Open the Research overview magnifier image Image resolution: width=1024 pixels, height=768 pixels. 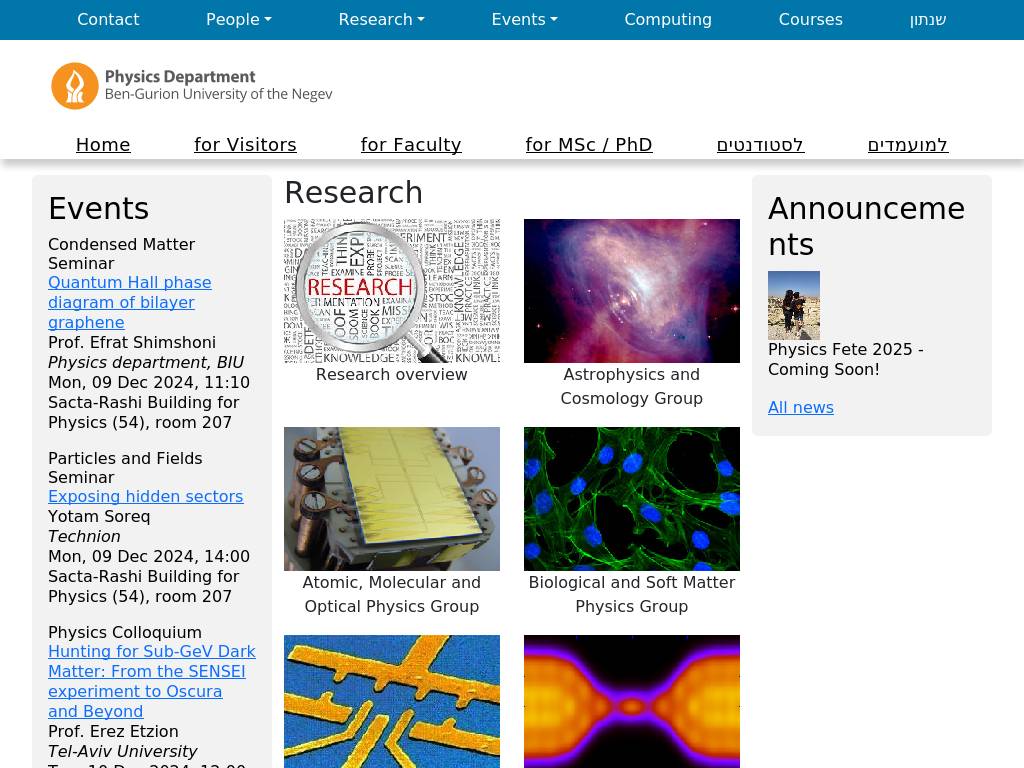(x=391, y=291)
